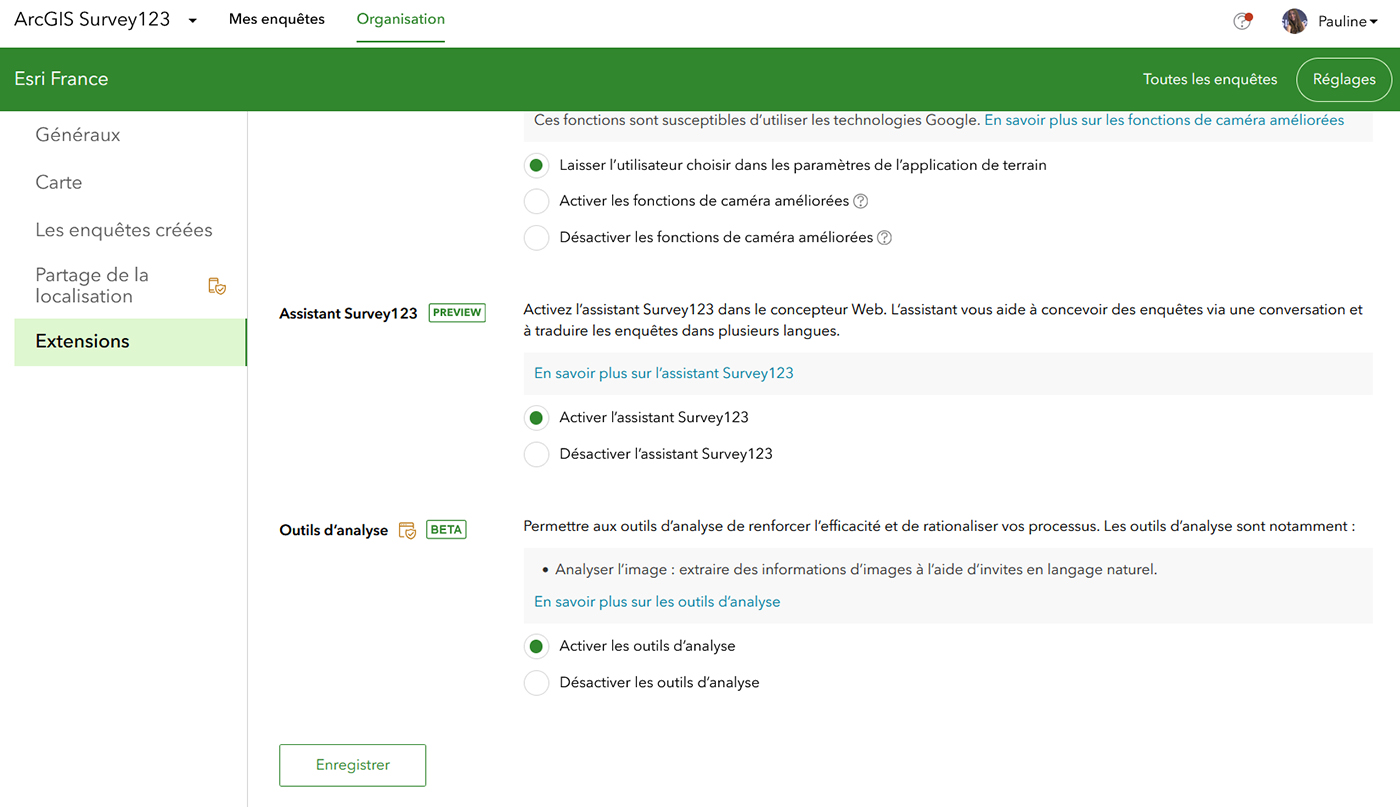Open the Pauline account dropdown
The image size is (1400, 807).
click(1347, 20)
